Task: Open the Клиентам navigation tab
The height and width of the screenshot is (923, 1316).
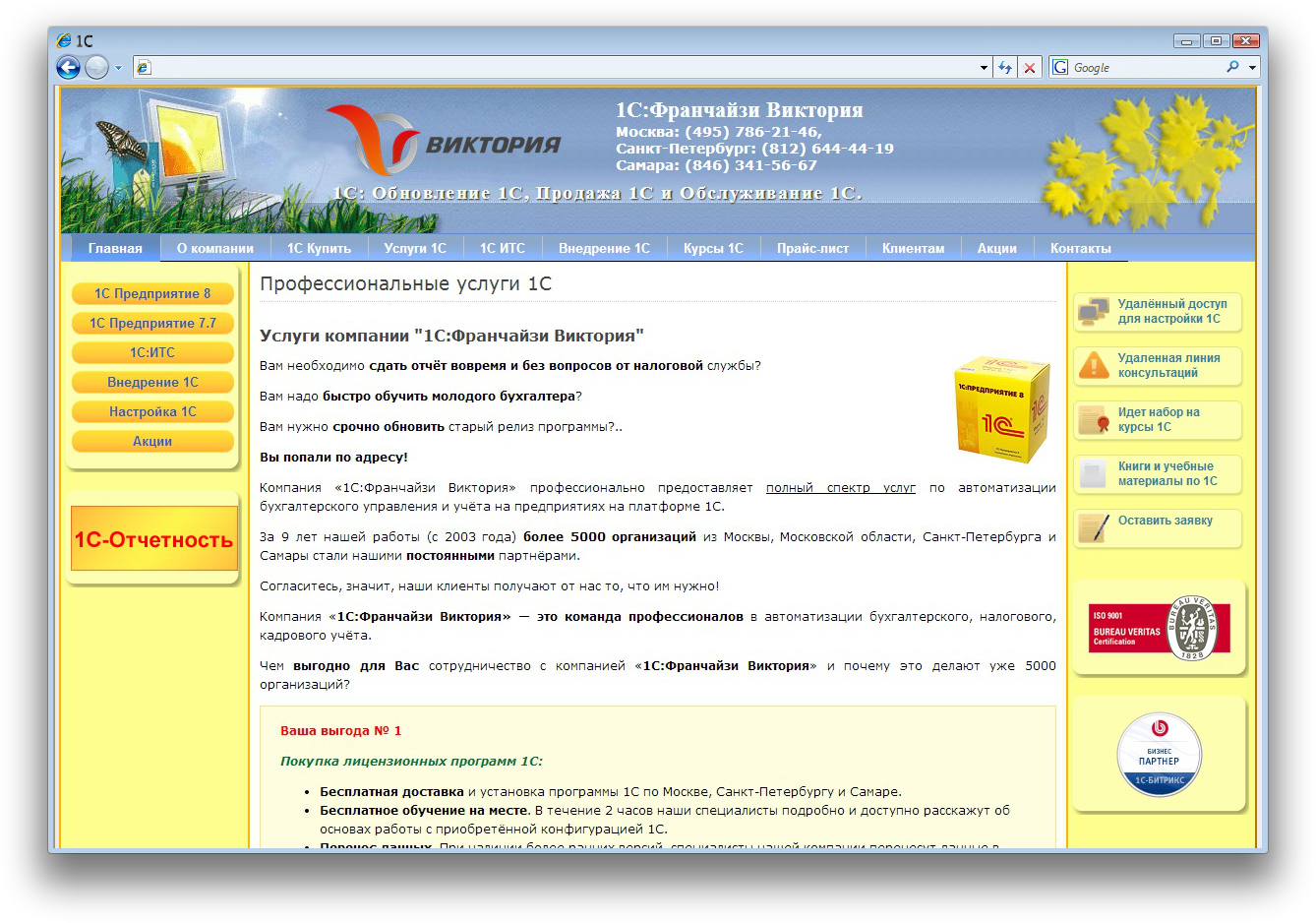Action: (913, 248)
